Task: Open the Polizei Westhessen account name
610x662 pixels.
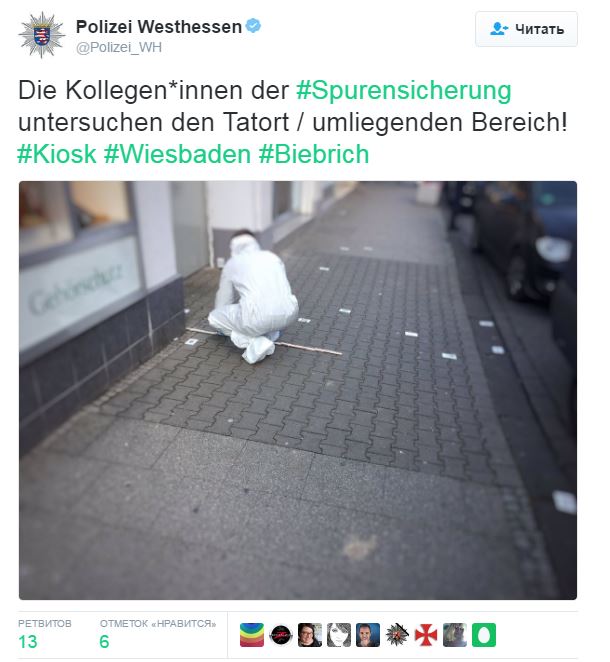Action: (159, 27)
